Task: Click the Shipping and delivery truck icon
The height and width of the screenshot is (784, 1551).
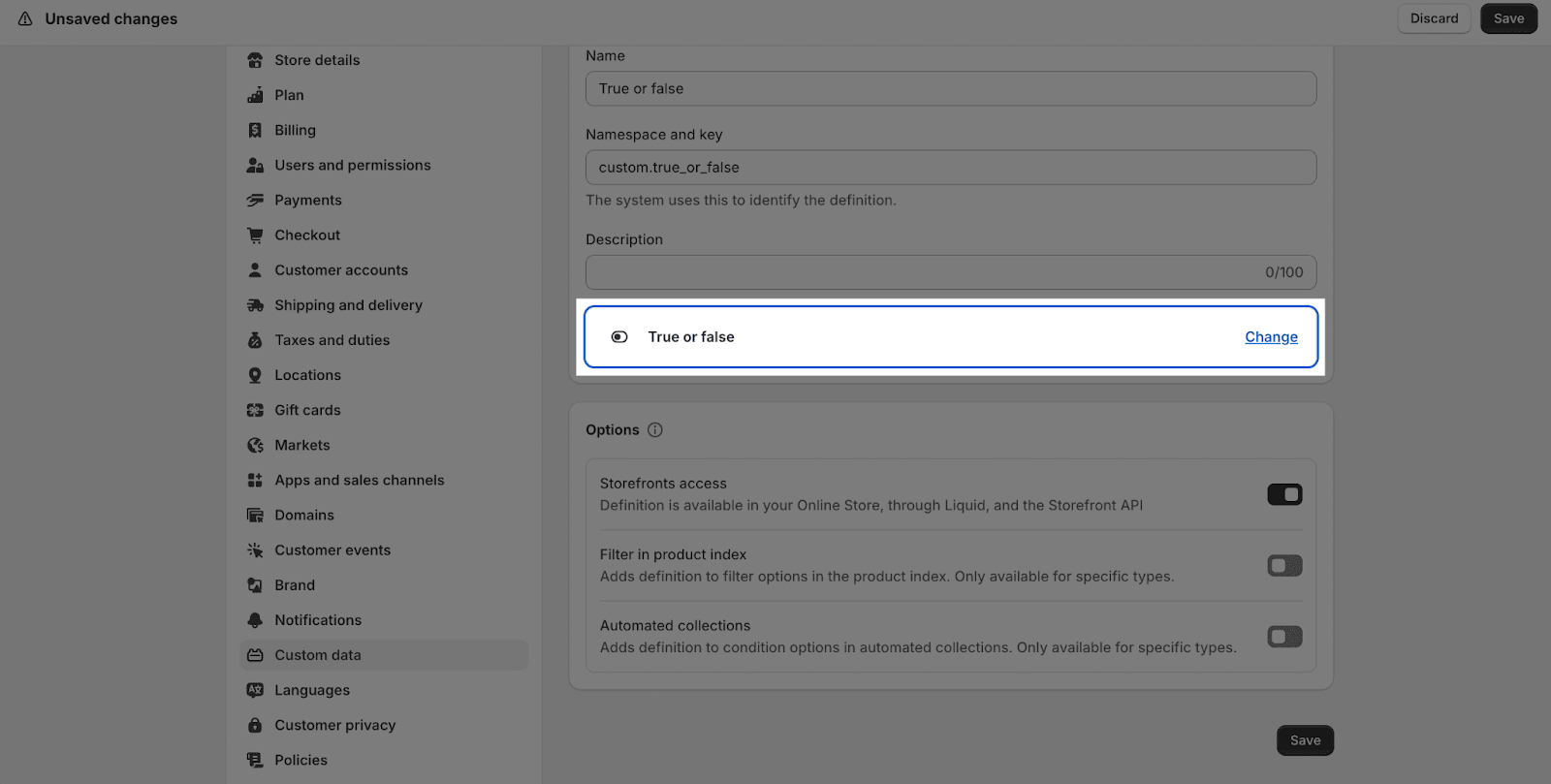Action: point(255,305)
